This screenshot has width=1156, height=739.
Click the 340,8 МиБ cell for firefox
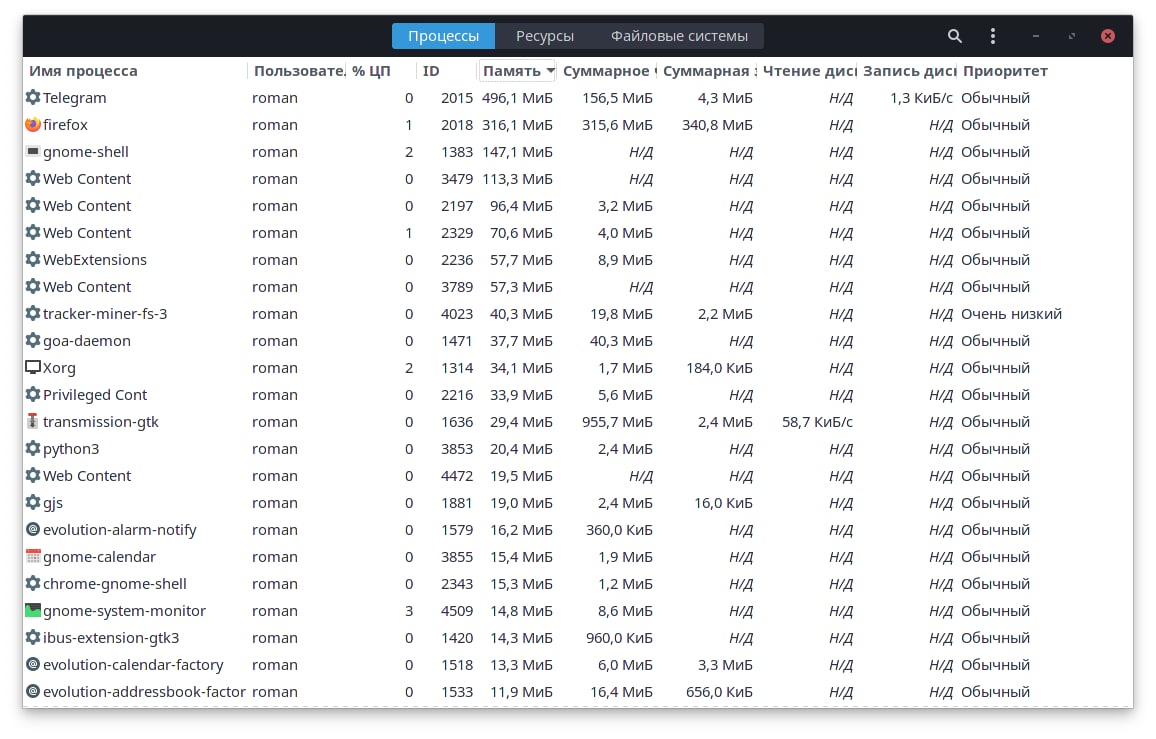click(717, 125)
